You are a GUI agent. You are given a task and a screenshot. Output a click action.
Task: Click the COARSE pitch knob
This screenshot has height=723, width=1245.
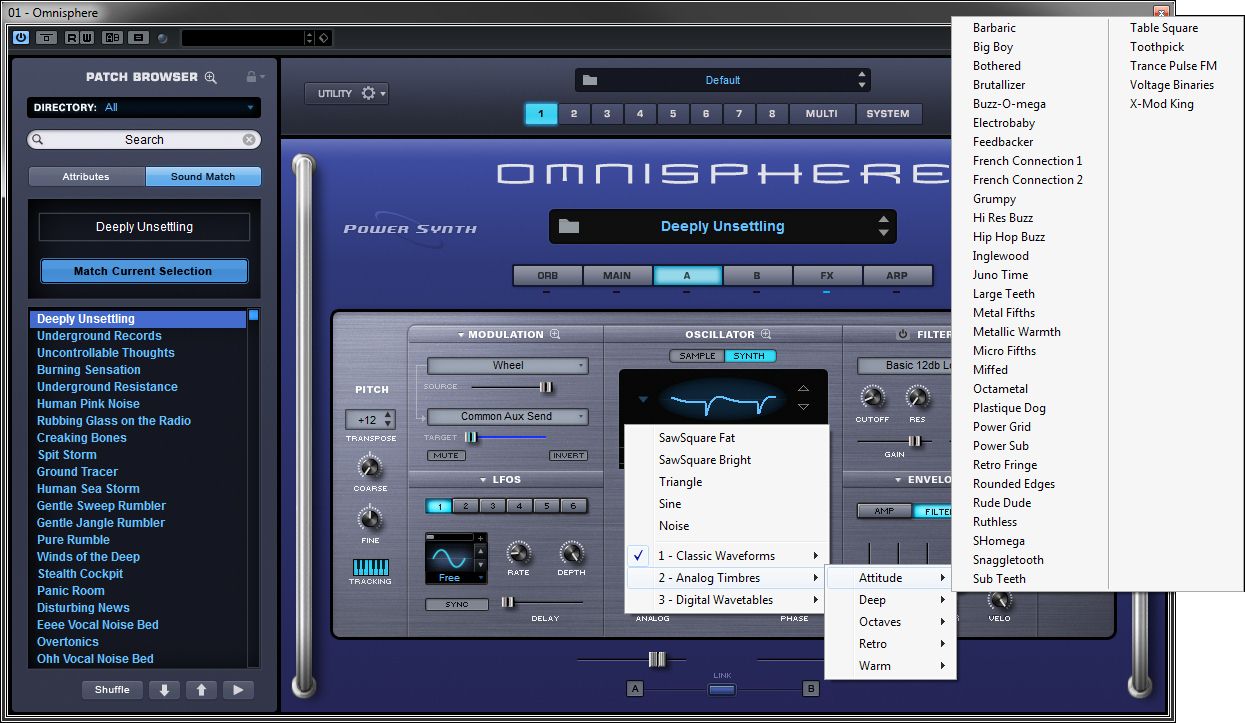click(370, 466)
